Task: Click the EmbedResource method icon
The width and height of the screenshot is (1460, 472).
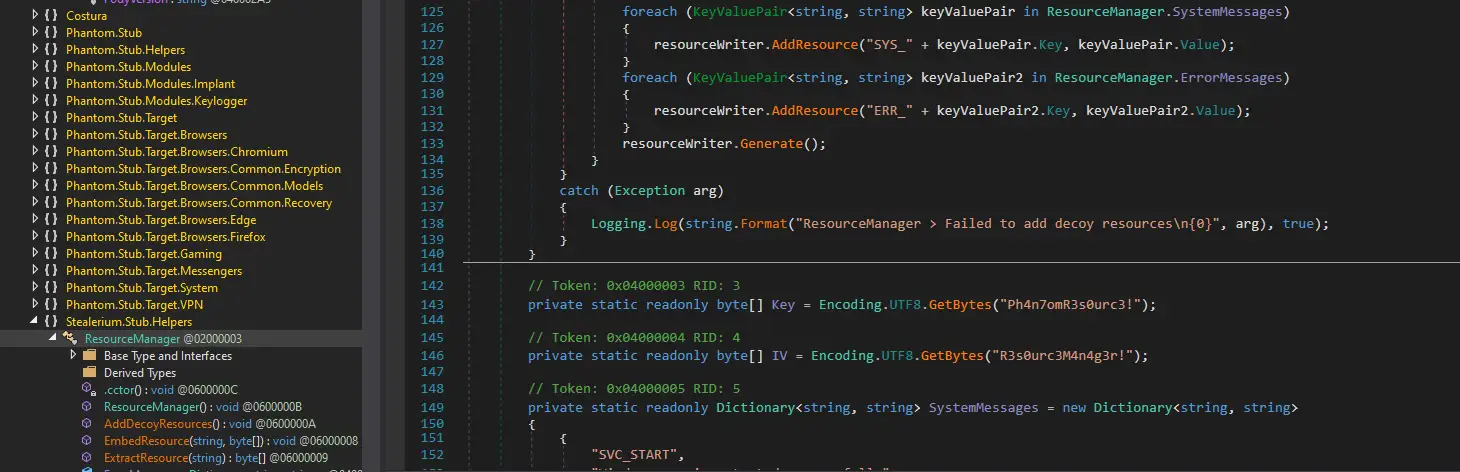Action: click(87, 441)
